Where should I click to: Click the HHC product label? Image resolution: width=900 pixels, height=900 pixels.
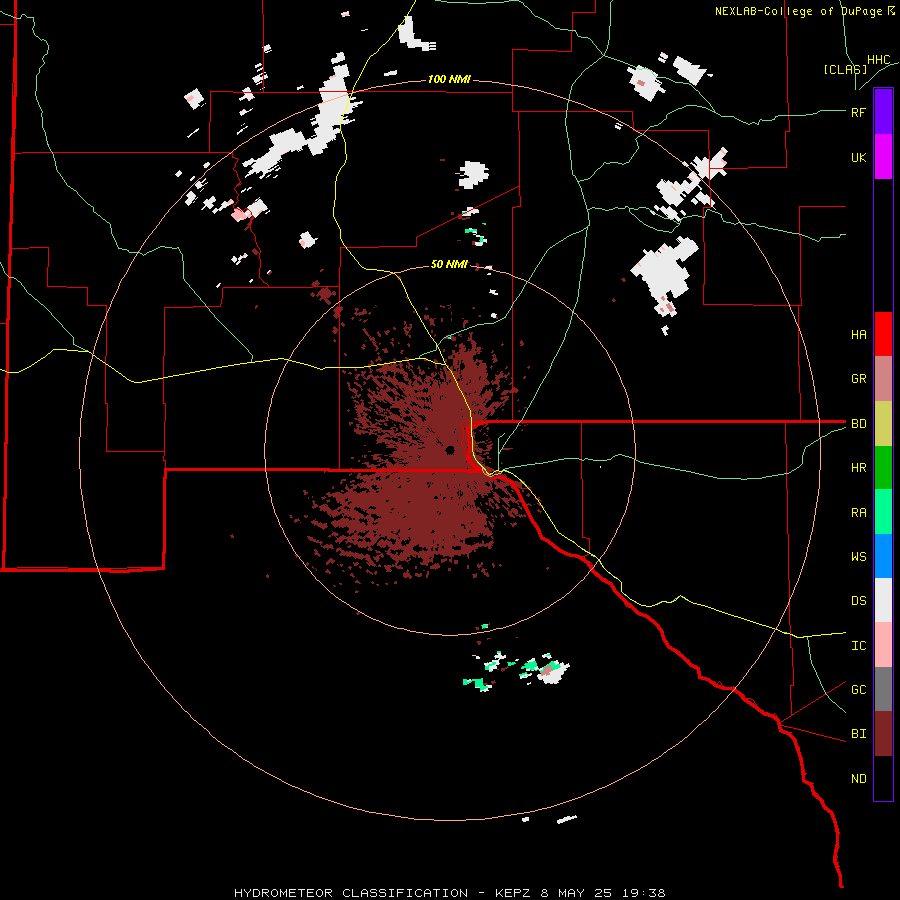pyautogui.click(x=878, y=60)
